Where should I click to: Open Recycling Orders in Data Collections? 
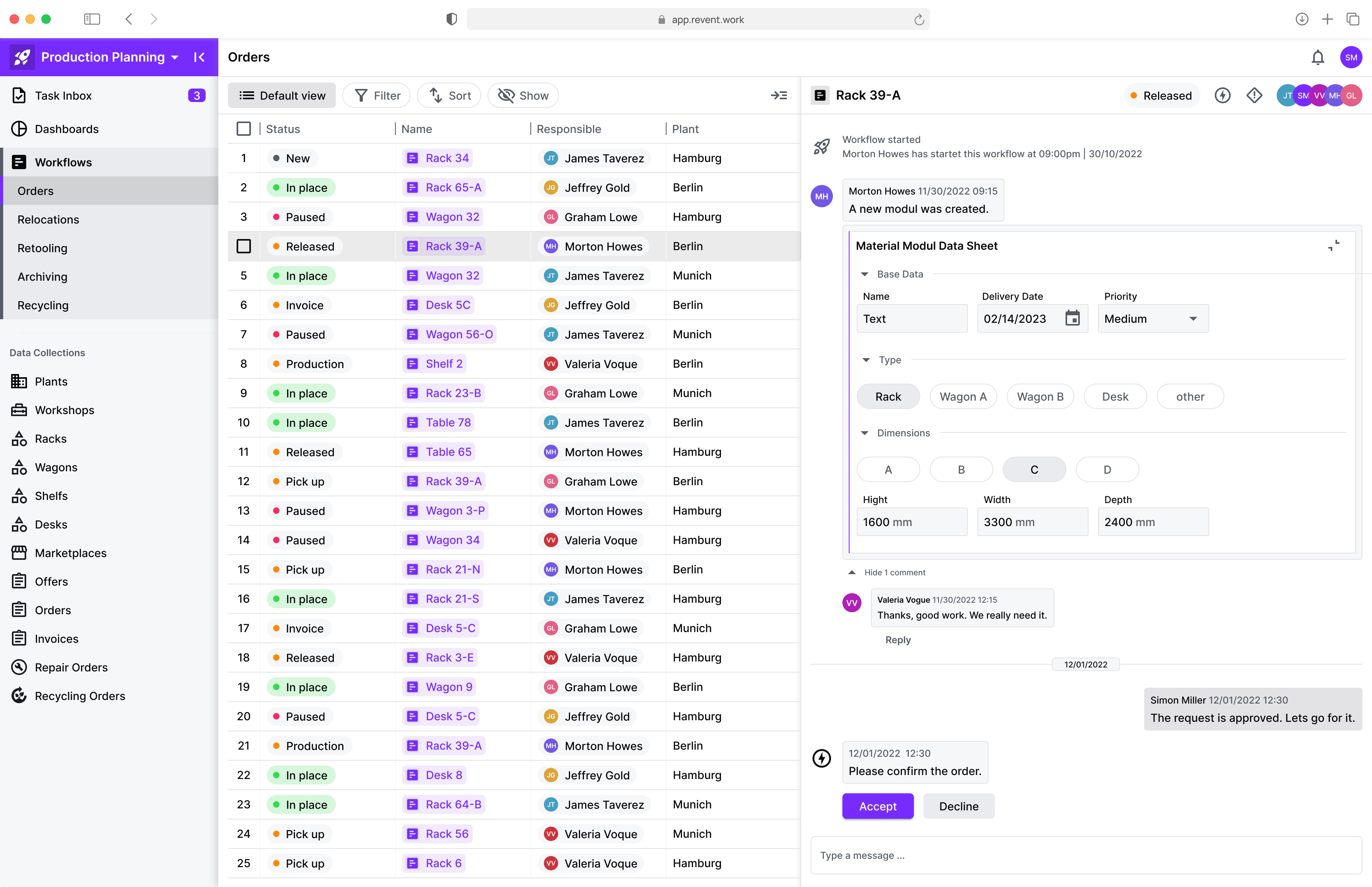(79, 696)
